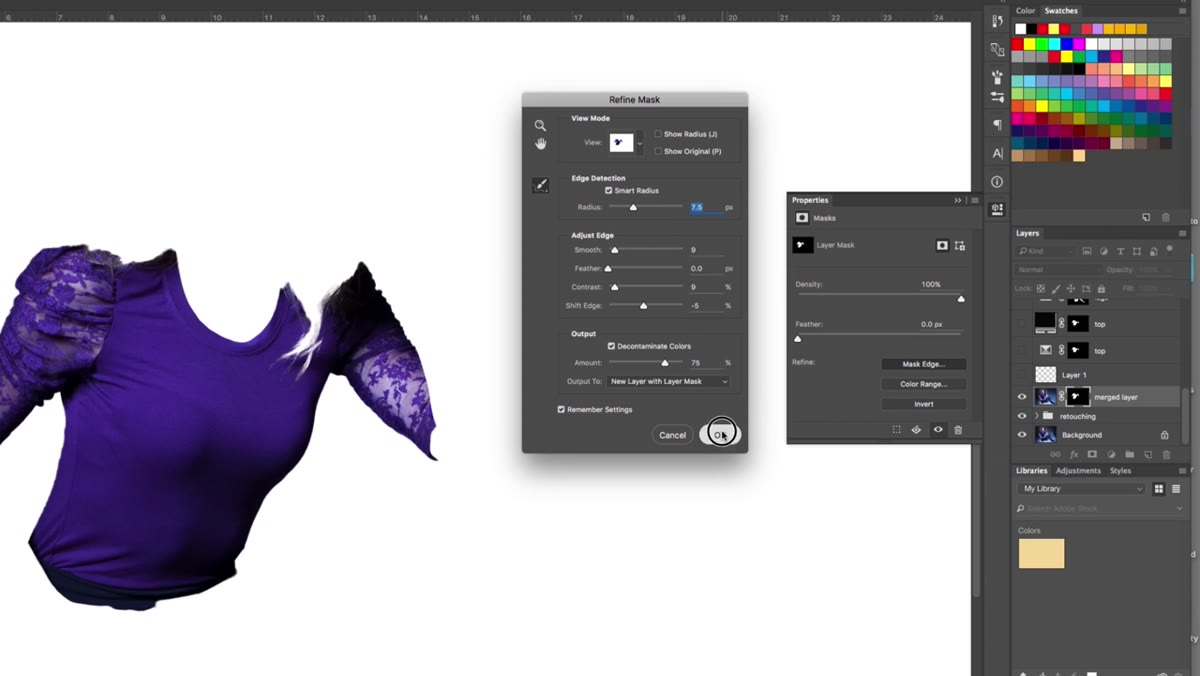The height and width of the screenshot is (676, 1200).
Task: Click the Invert button in Properties
Action: 924,404
